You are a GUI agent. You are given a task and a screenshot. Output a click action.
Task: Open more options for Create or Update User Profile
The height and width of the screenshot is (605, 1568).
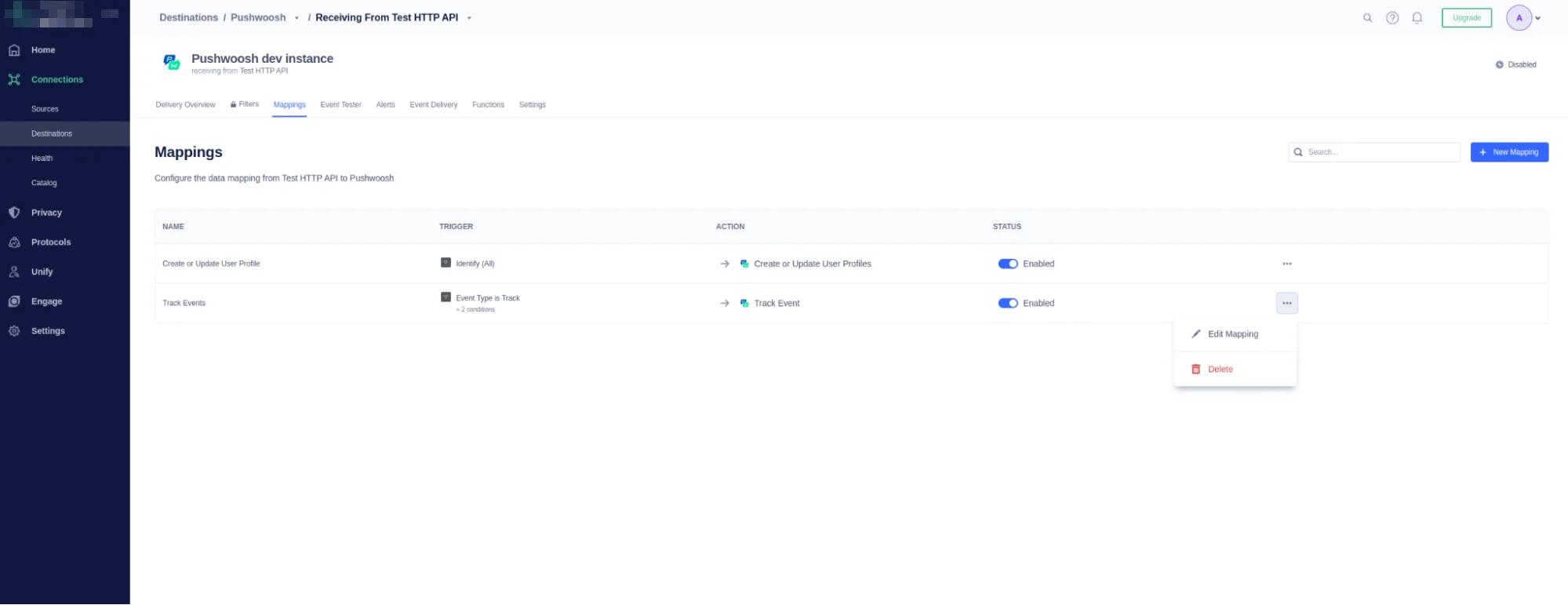1286,264
